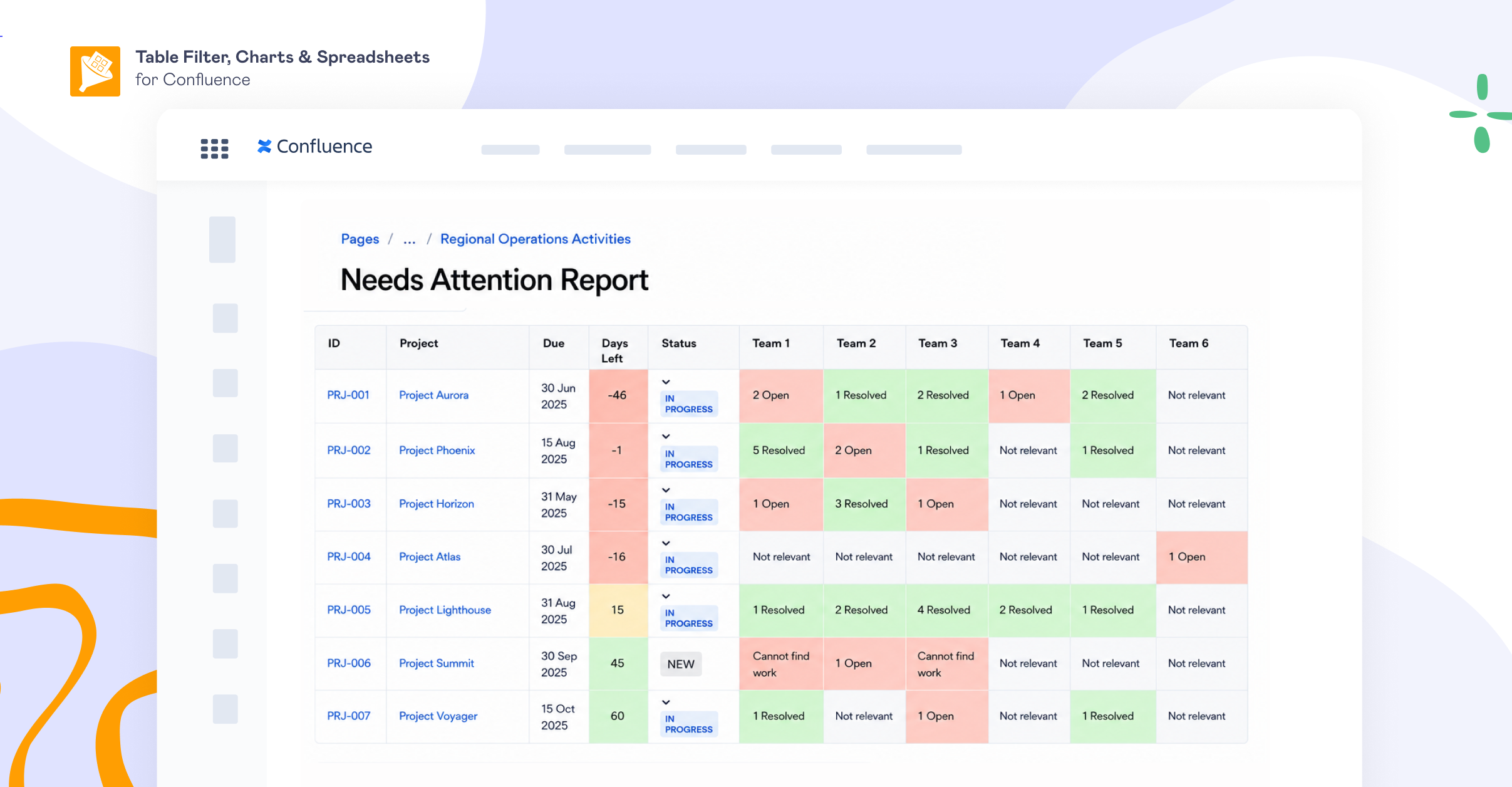
Task: Select '2 Open' Team 1 cell for Aurora
Action: pos(781,396)
